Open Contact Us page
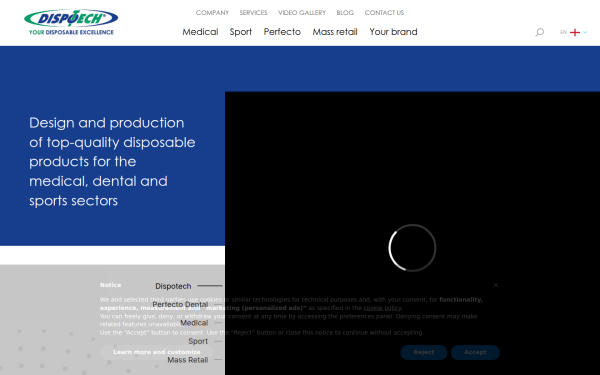Image resolution: width=600 pixels, height=375 pixels. coord(384,13)
